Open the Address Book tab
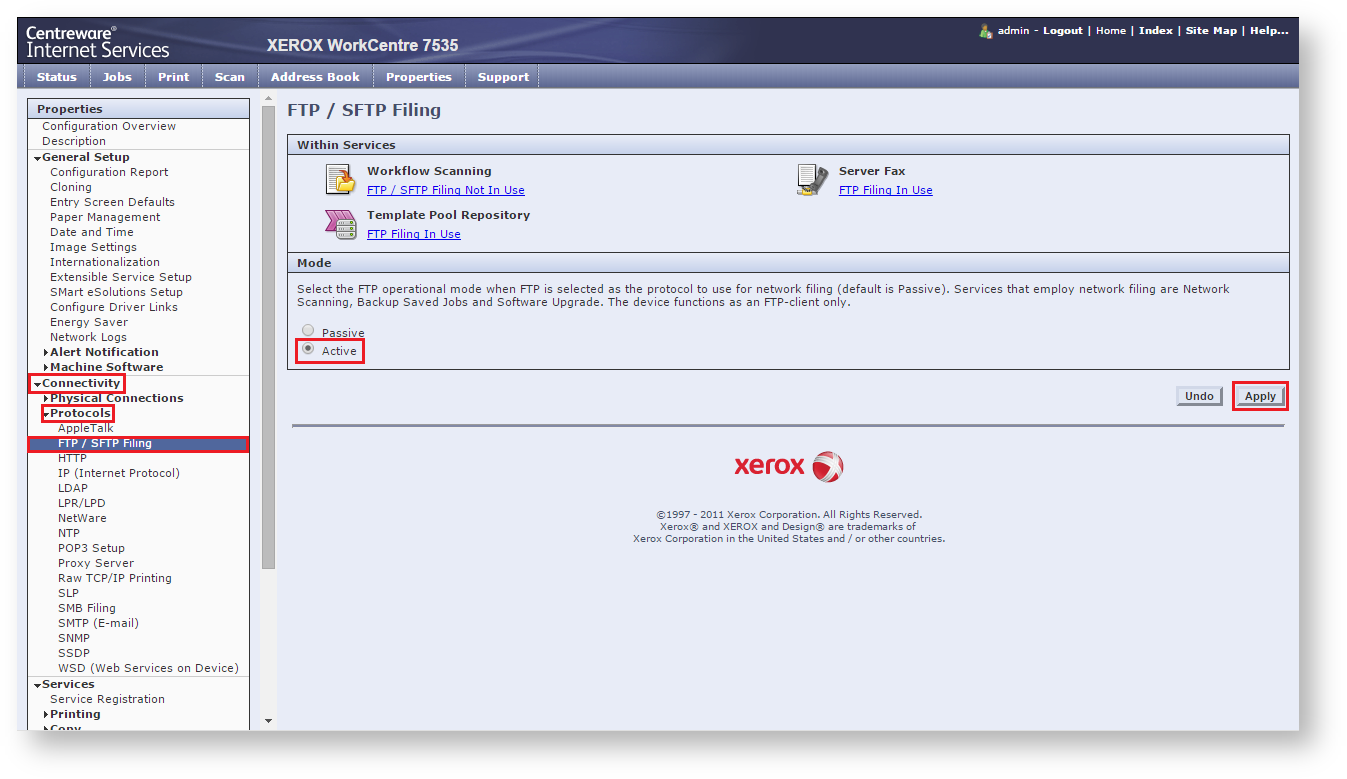Viewport: 1347px width, 779px height. coord(315,77)
